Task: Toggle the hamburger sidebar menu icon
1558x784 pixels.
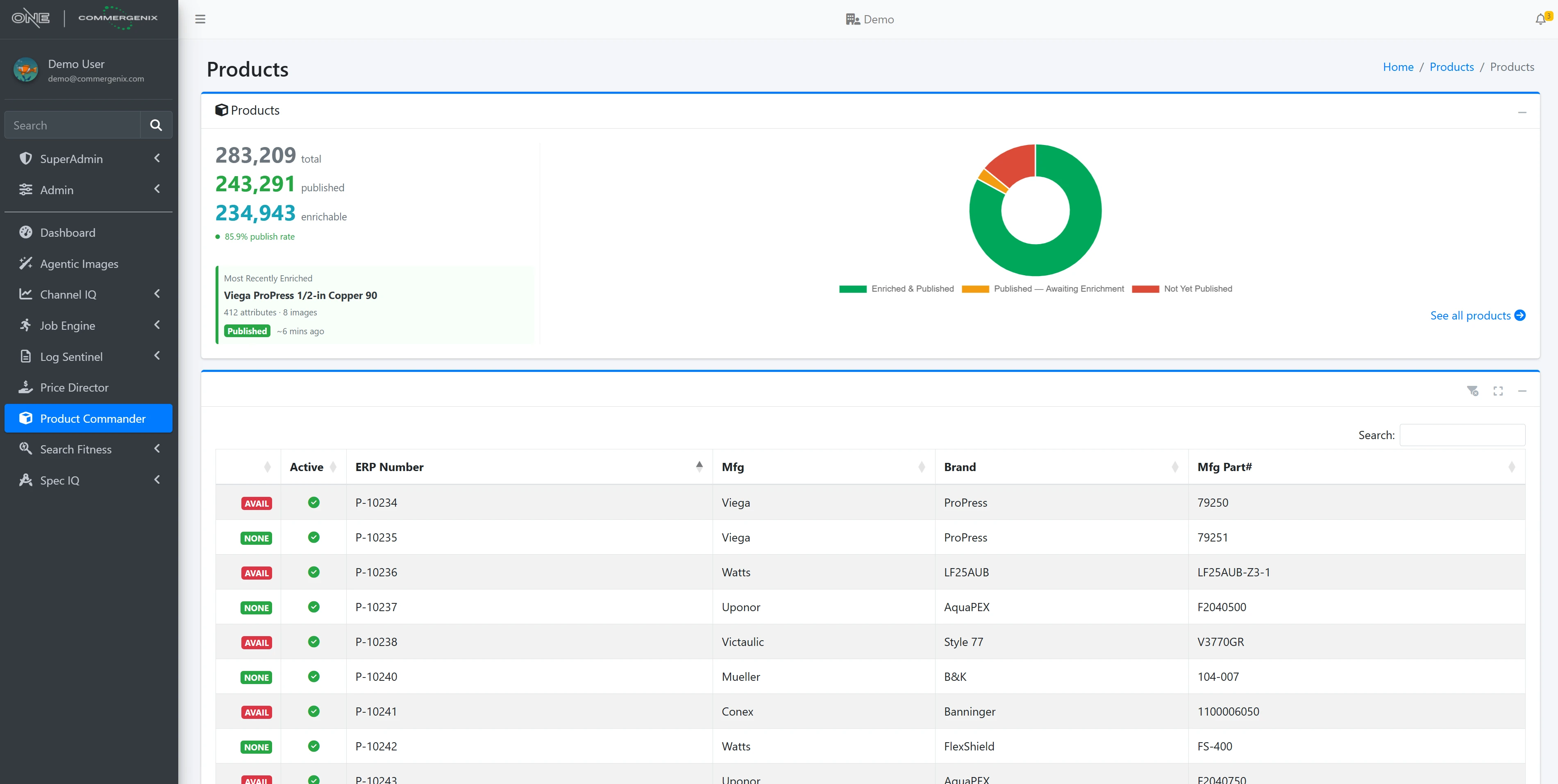Action: pos(200,19)
